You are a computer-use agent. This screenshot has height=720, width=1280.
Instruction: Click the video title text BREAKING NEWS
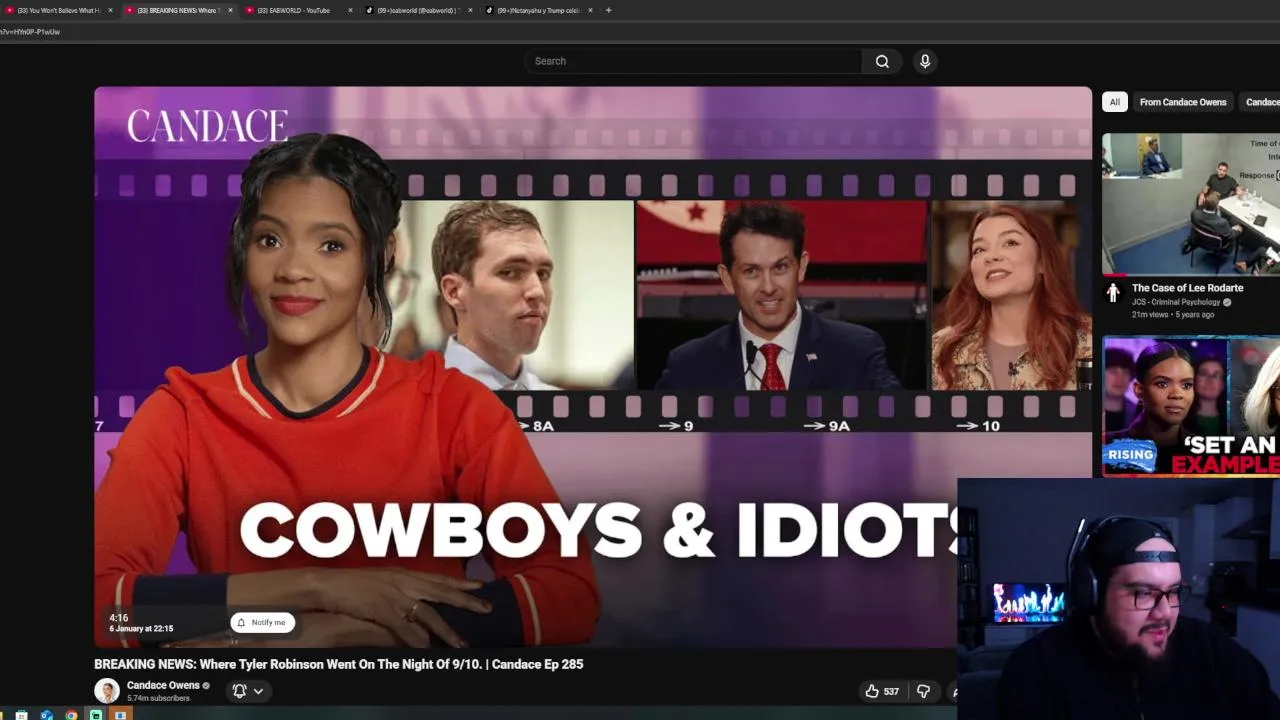[x=339, y=664]
